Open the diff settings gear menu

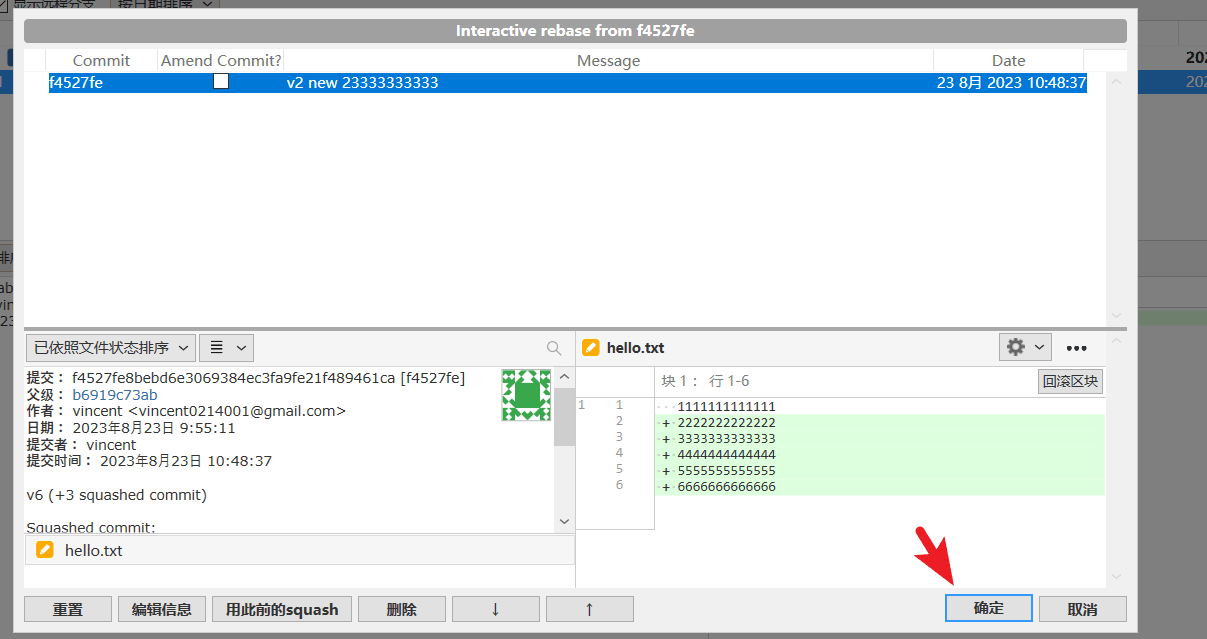(1025, 347)
